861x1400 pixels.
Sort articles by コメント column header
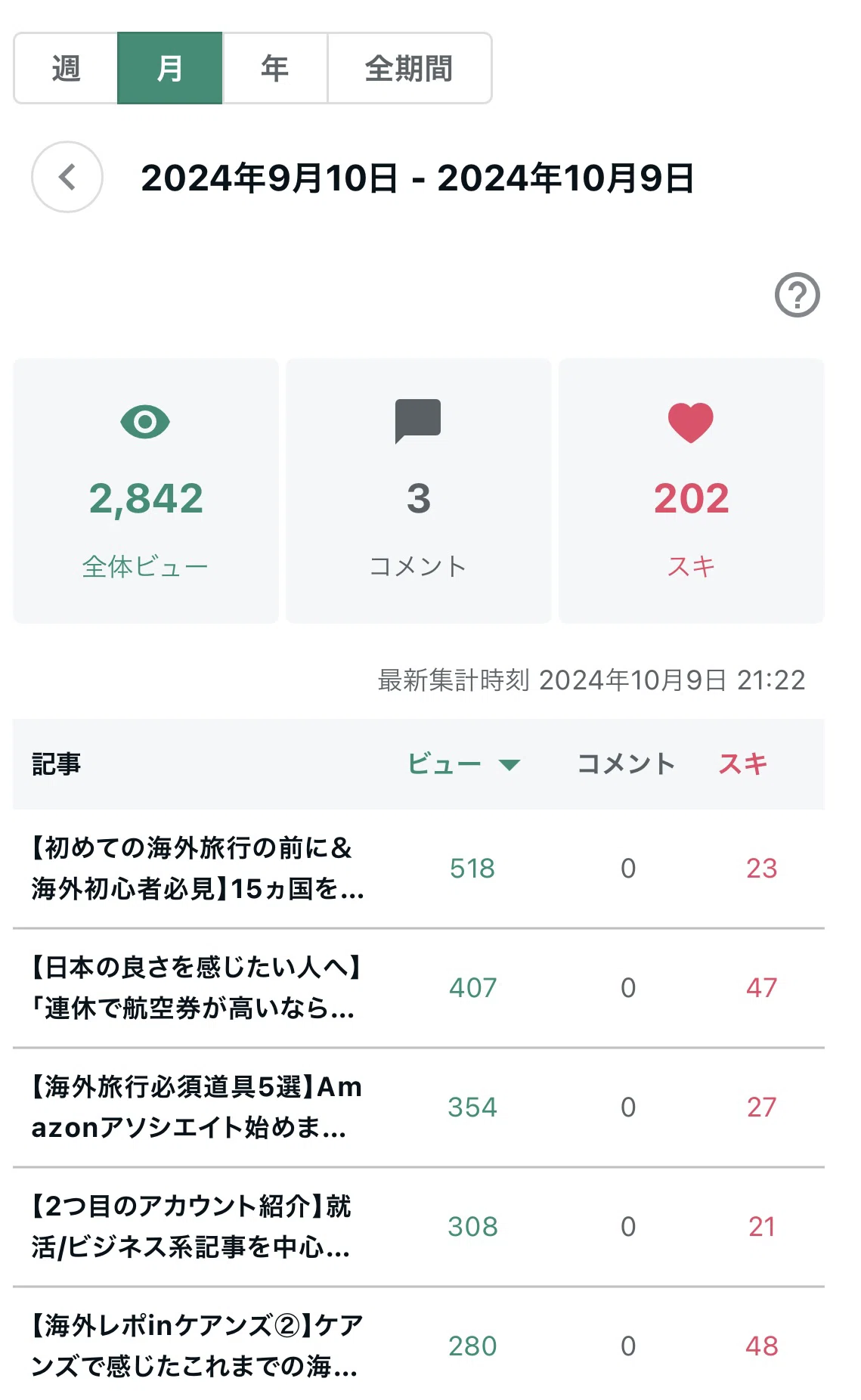click(626, 763)
